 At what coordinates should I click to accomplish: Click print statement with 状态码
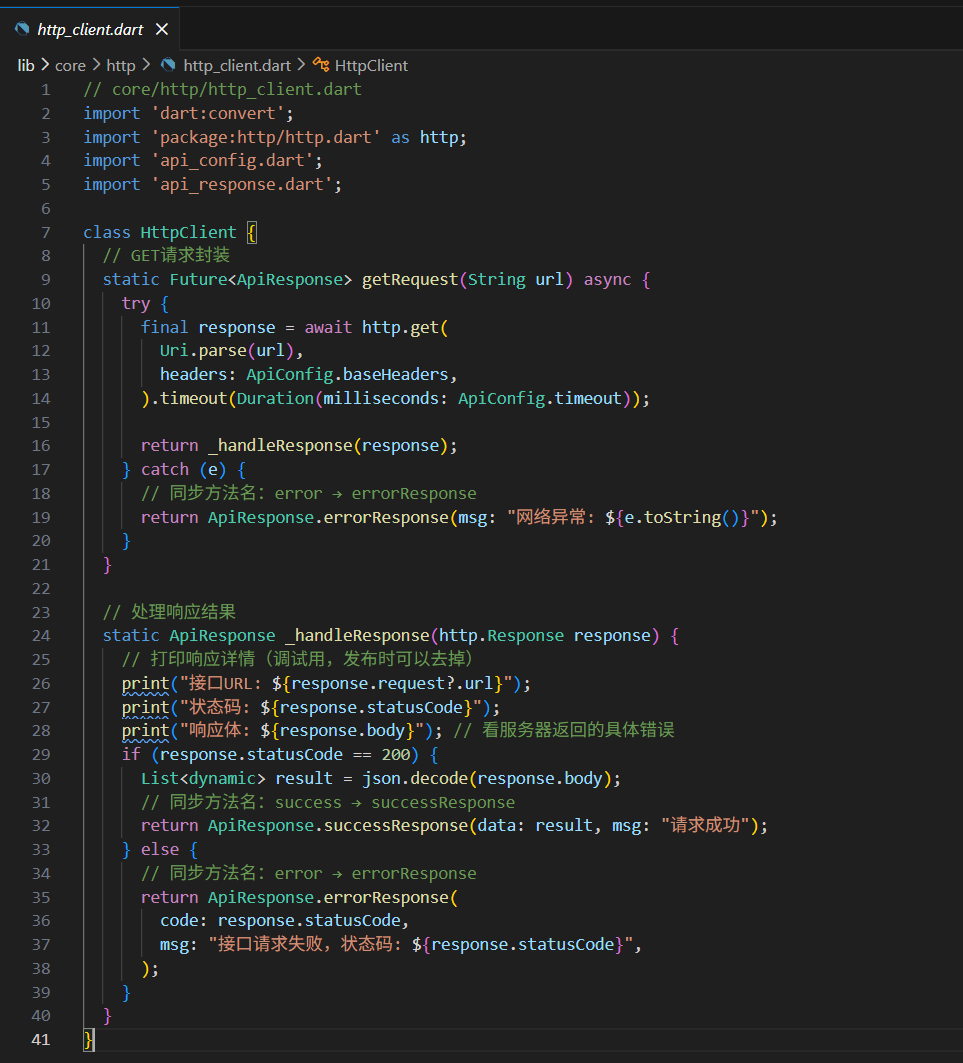tap(311, 707)
